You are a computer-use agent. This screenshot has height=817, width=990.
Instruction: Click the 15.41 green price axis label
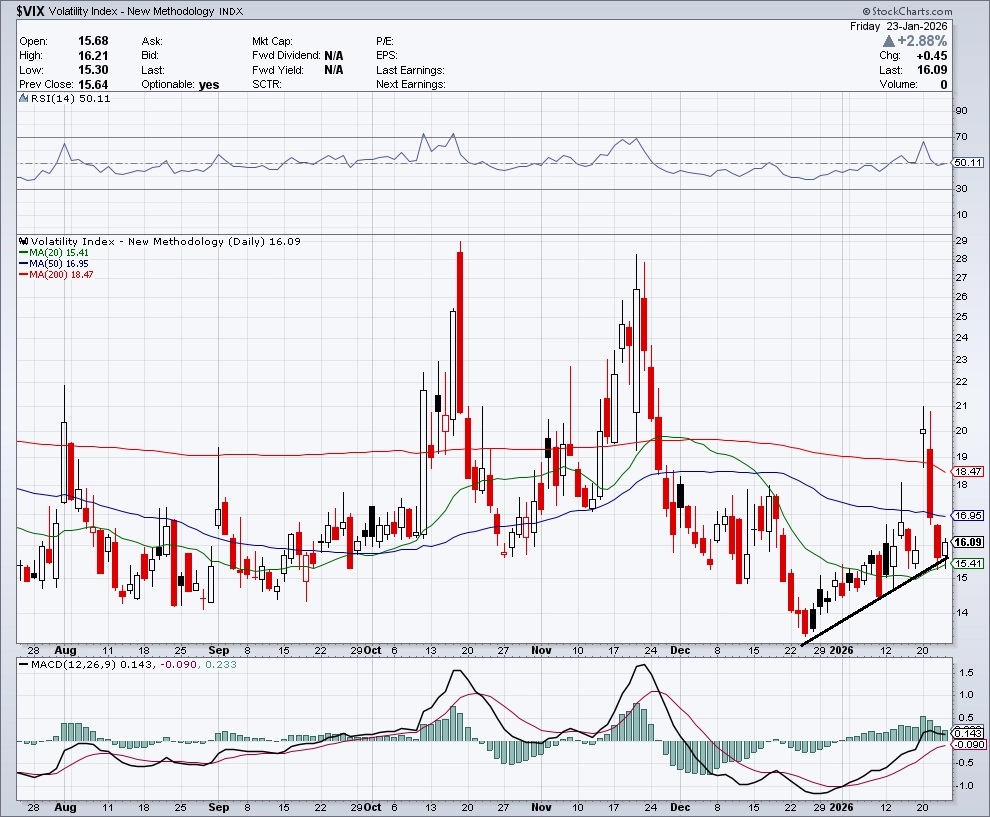click(x=965, y=564)
